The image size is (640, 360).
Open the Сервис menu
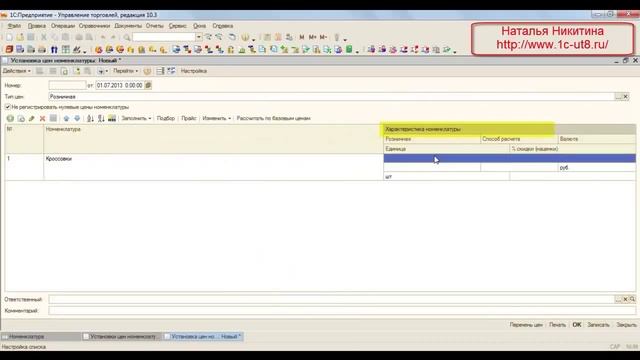coord(178,26)
